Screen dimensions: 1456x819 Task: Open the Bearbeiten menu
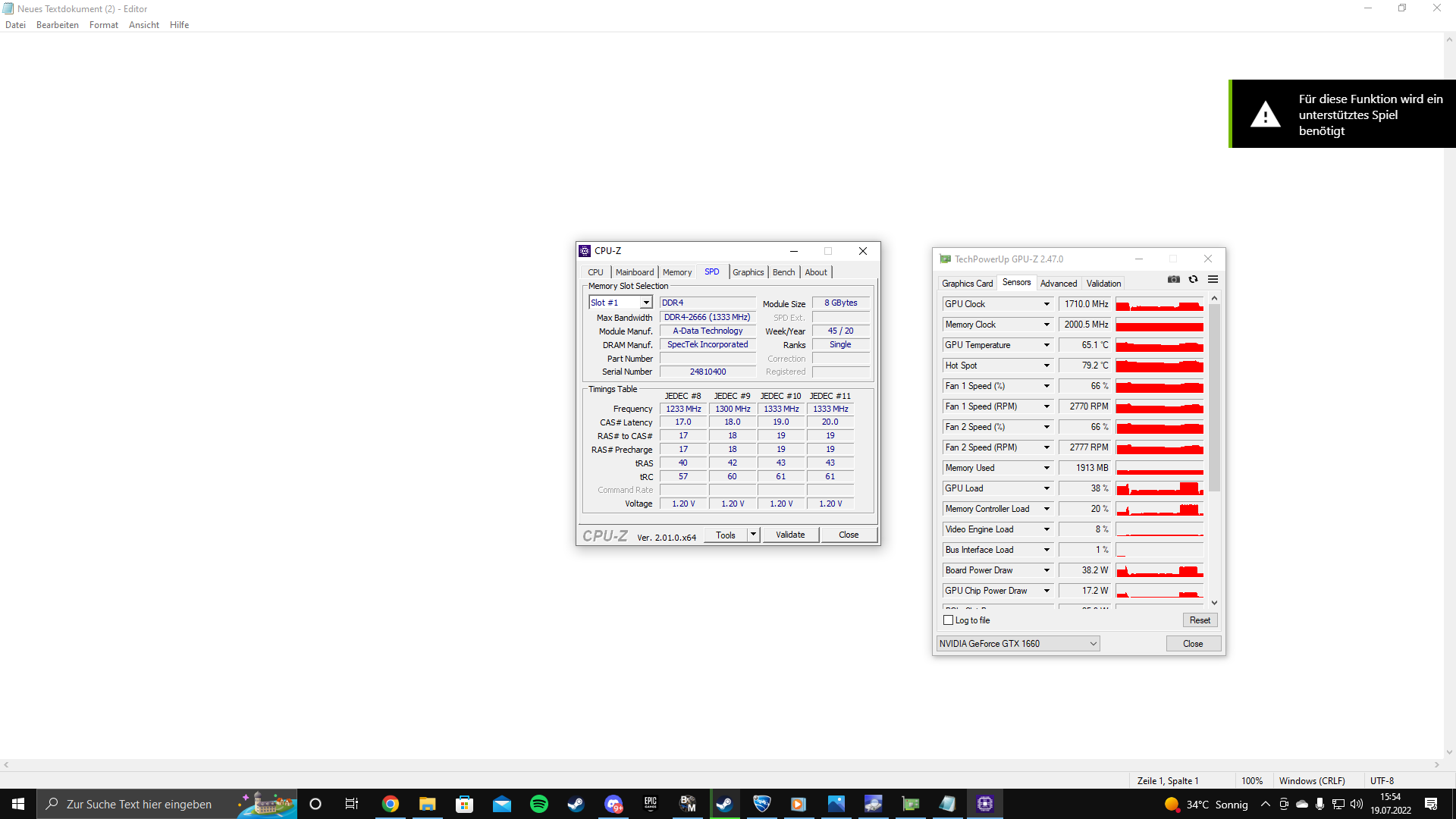pyautogui.click(x=58, y=25)
